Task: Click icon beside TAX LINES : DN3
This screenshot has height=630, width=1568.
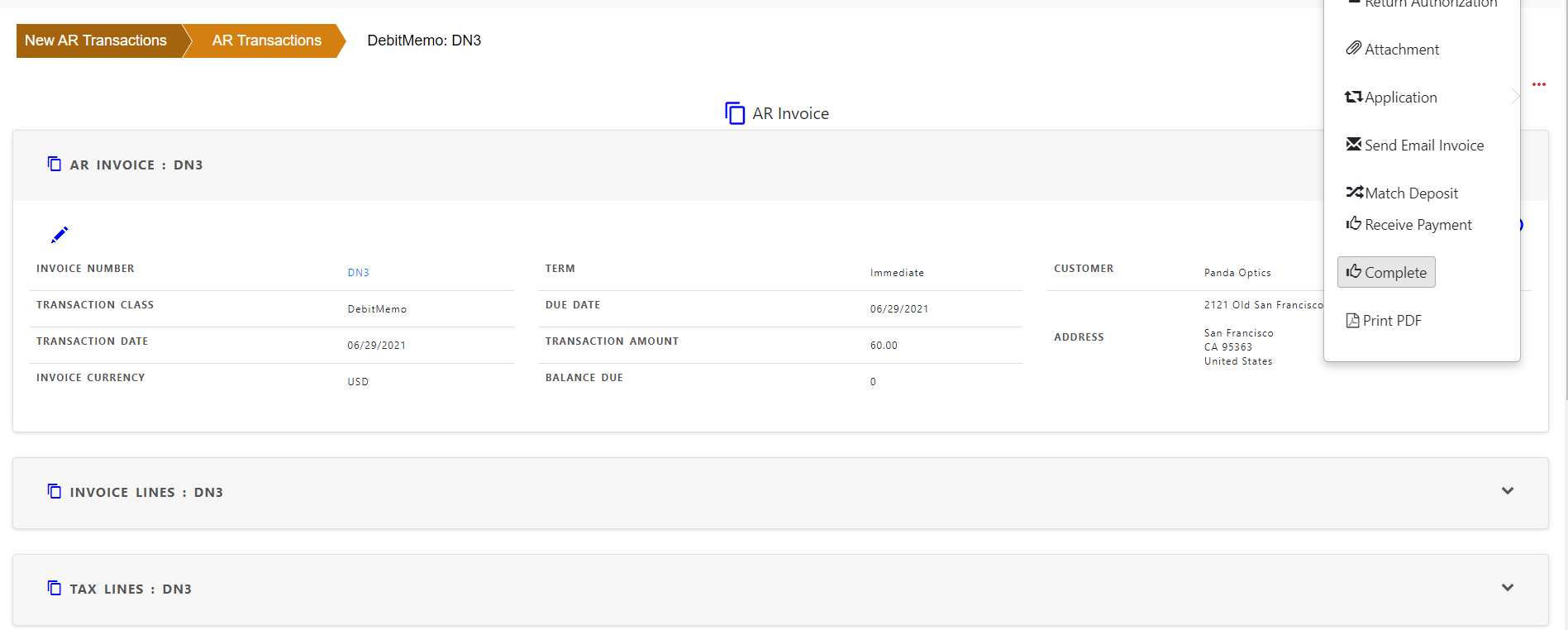Action: [55, 588]
